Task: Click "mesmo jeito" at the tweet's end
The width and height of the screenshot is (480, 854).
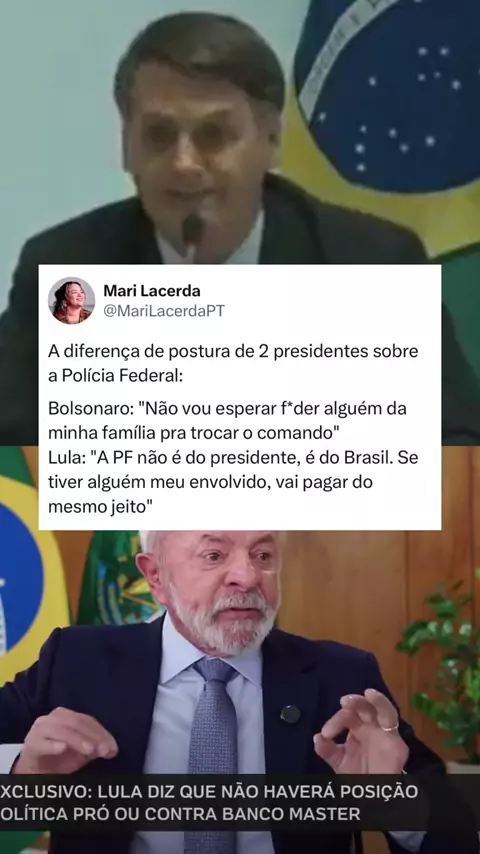Action: click(100, 507)
